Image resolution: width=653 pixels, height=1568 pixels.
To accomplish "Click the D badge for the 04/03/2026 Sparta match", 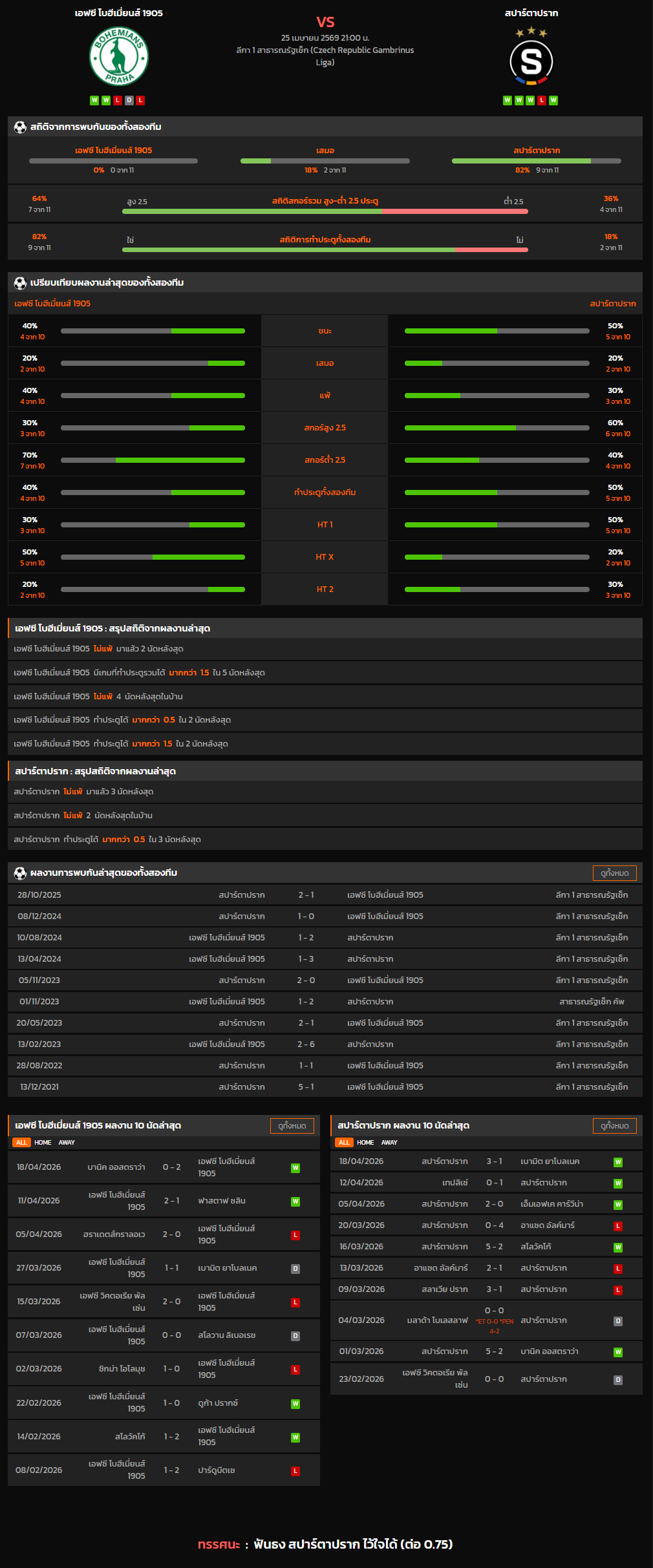I will pos(618,1321).
